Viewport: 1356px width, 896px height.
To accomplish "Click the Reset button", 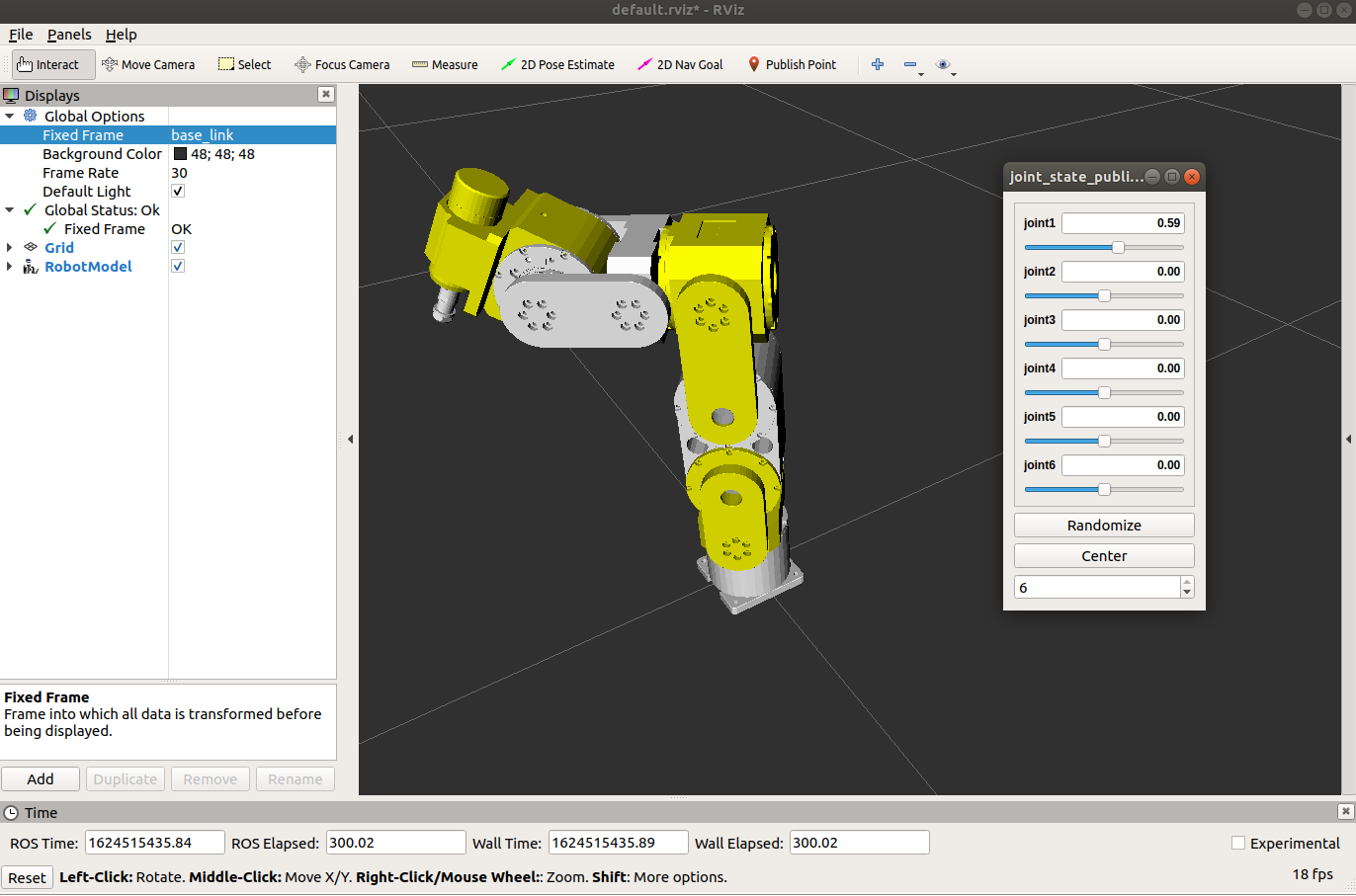I will click(27, 877).
